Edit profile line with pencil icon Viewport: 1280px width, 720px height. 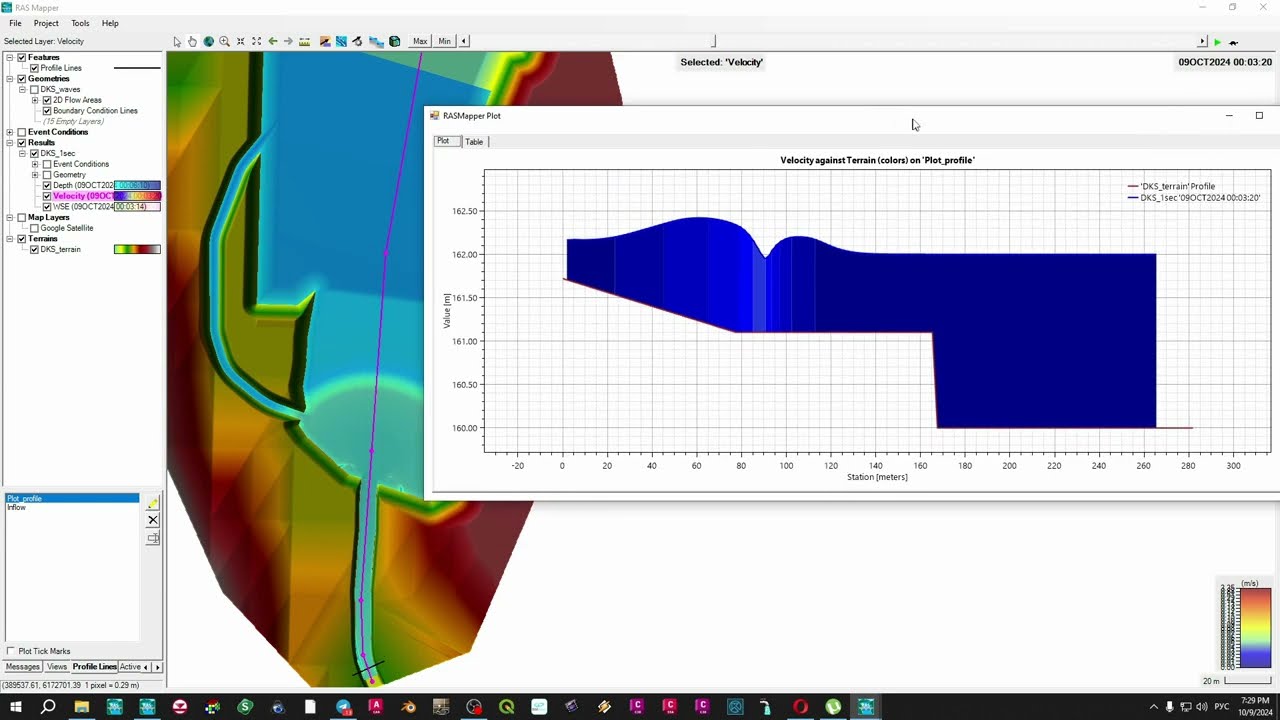click(153, 502)
